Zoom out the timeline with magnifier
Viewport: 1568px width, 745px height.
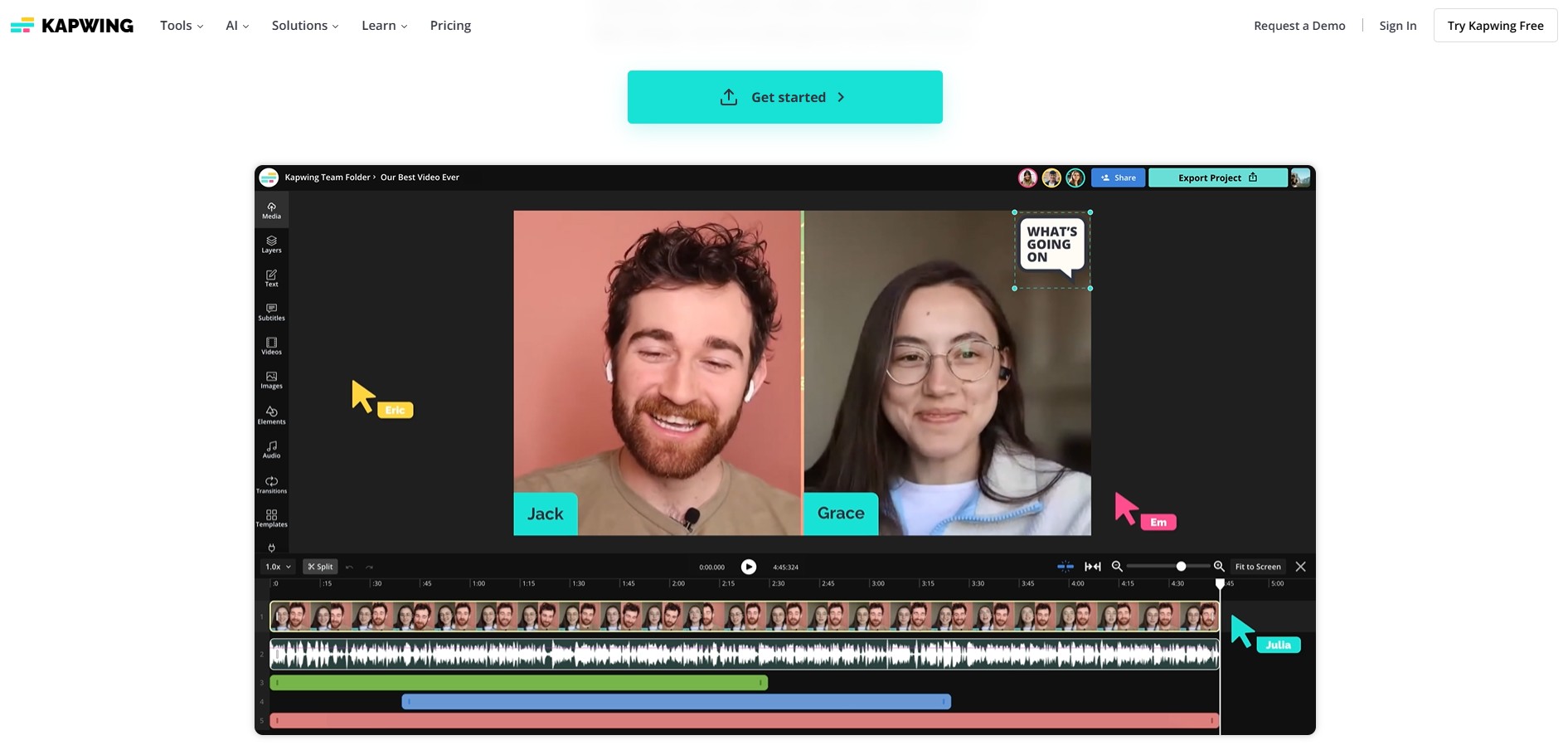pos(1117,567)
